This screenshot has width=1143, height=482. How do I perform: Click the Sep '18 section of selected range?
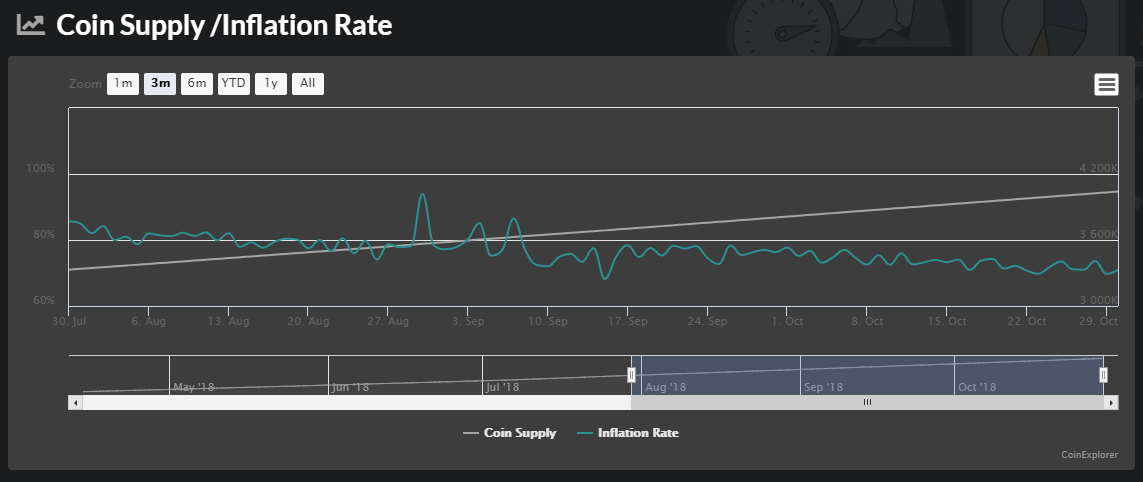pos(824,387)
